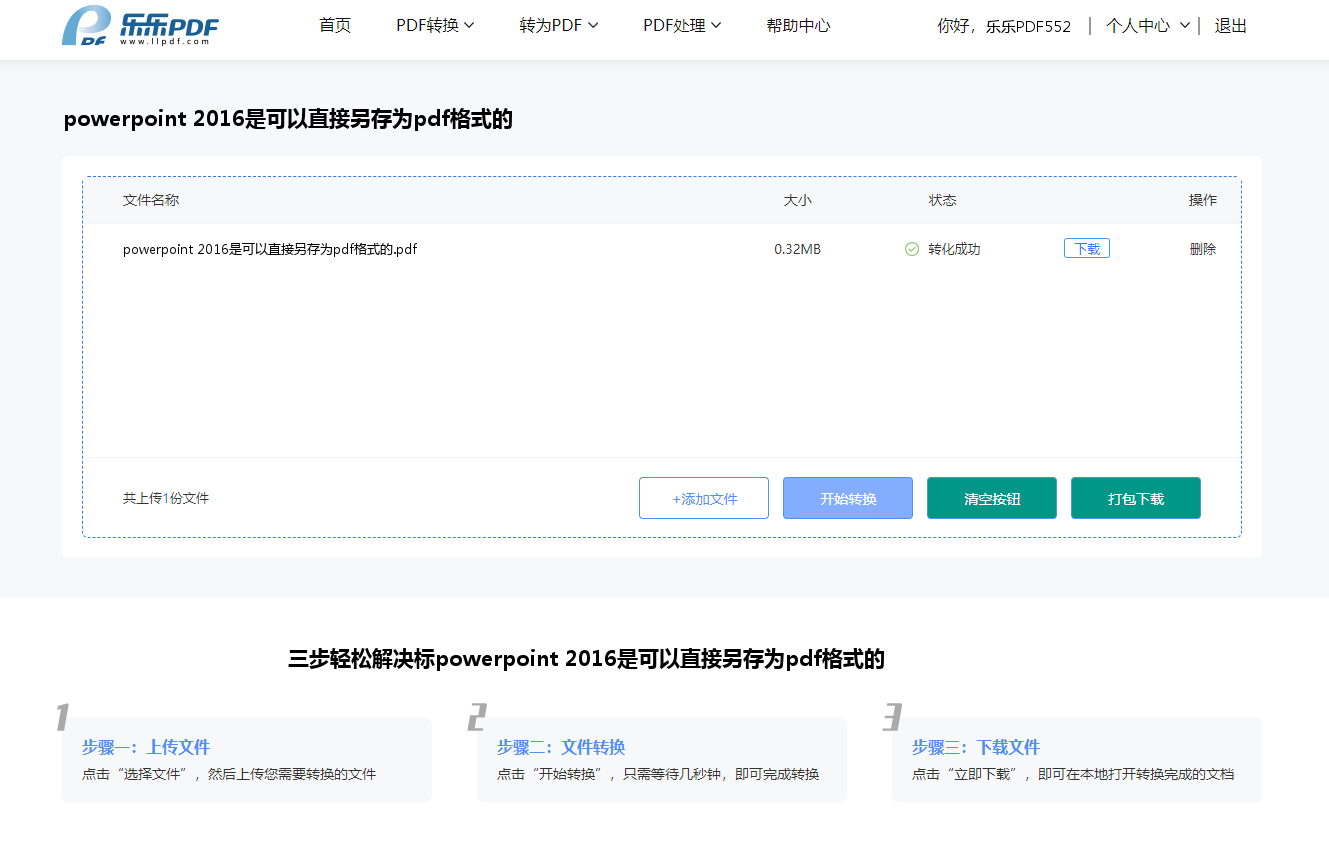
Task: Click the 步骤一：上传文件 heading
Action: [x=146, y=747]
